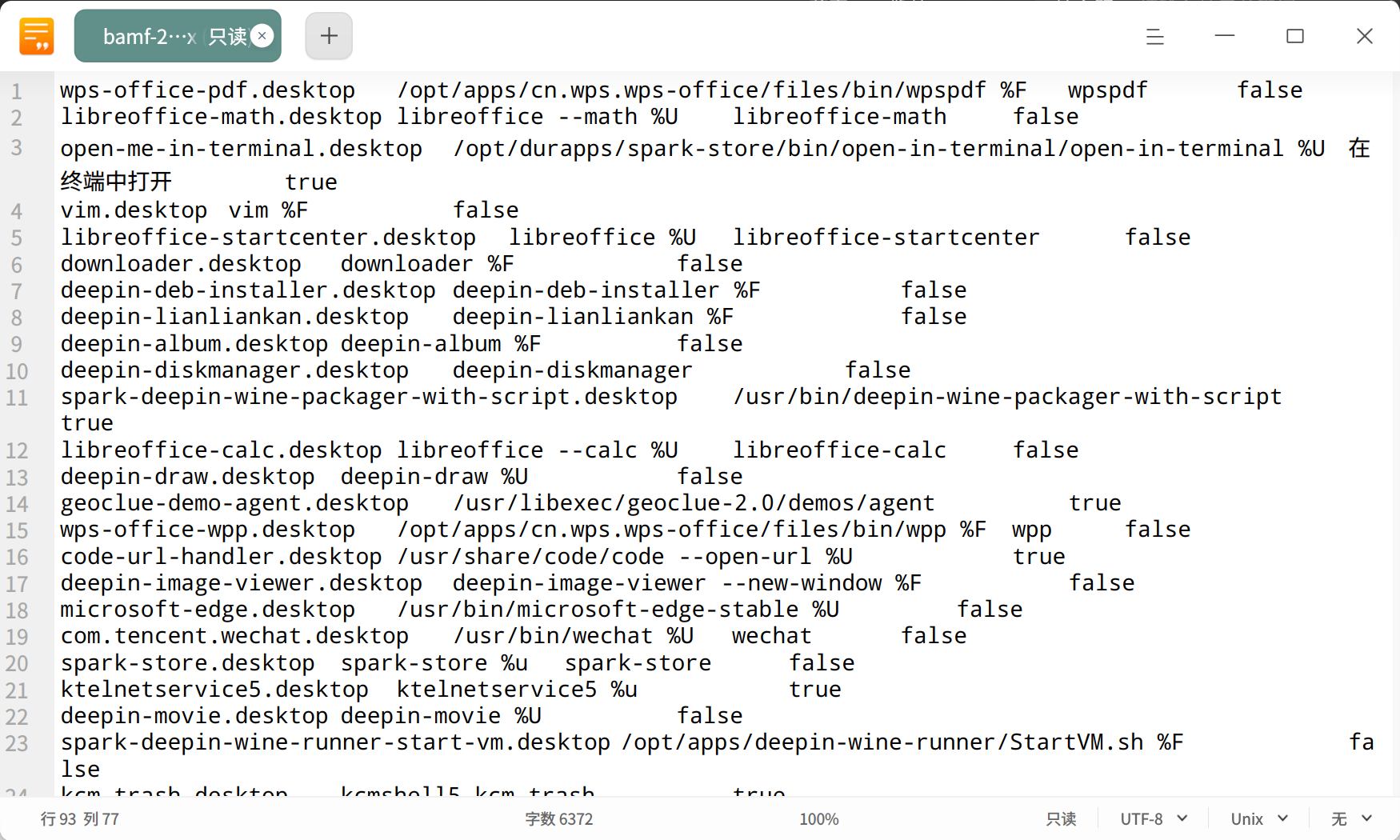The height and width of the screenshot is (840, 1400).
Task: Place cursor on the microsoft-edge.desktop line
Action: point(541,610)
